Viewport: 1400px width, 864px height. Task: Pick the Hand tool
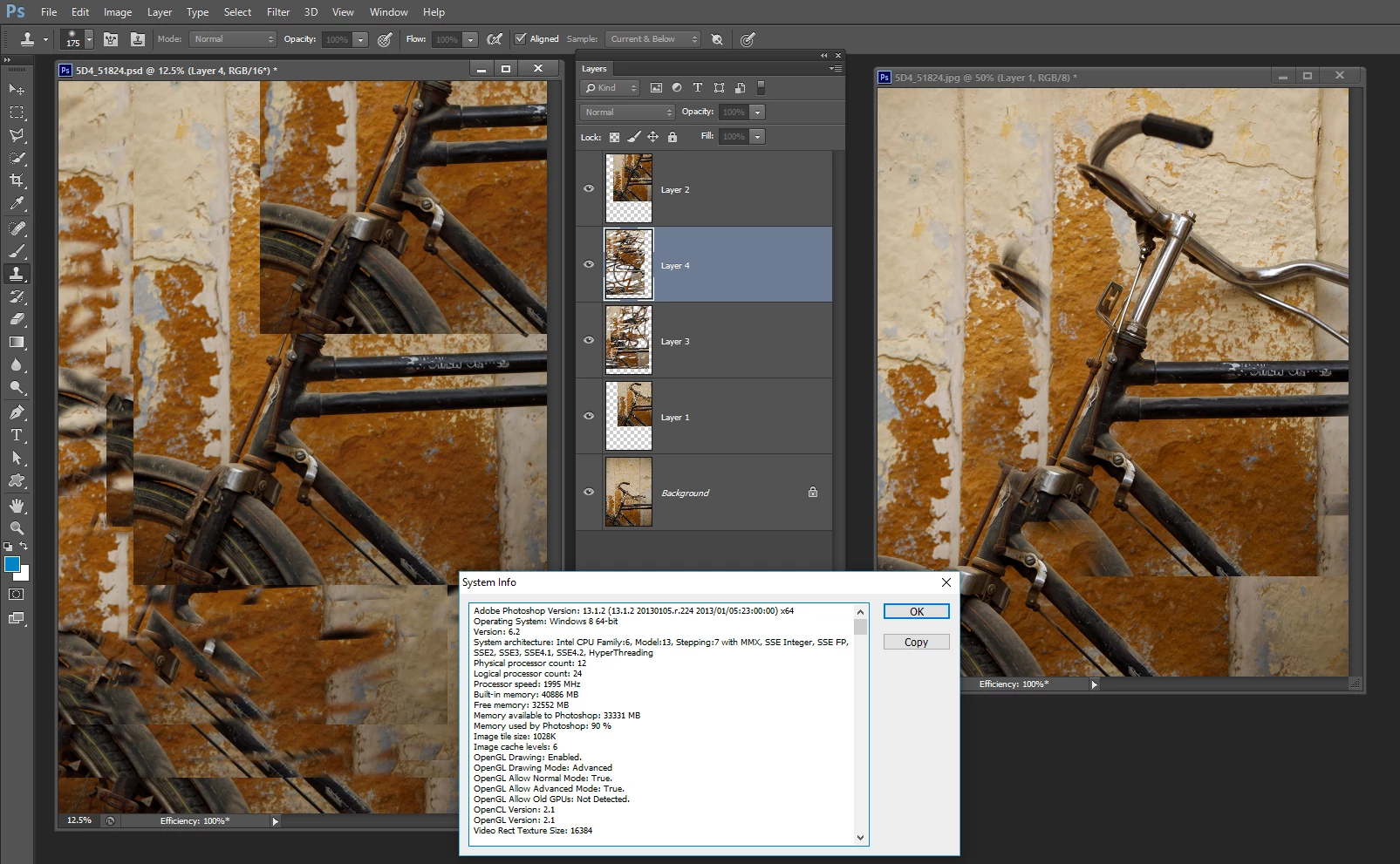17,506
